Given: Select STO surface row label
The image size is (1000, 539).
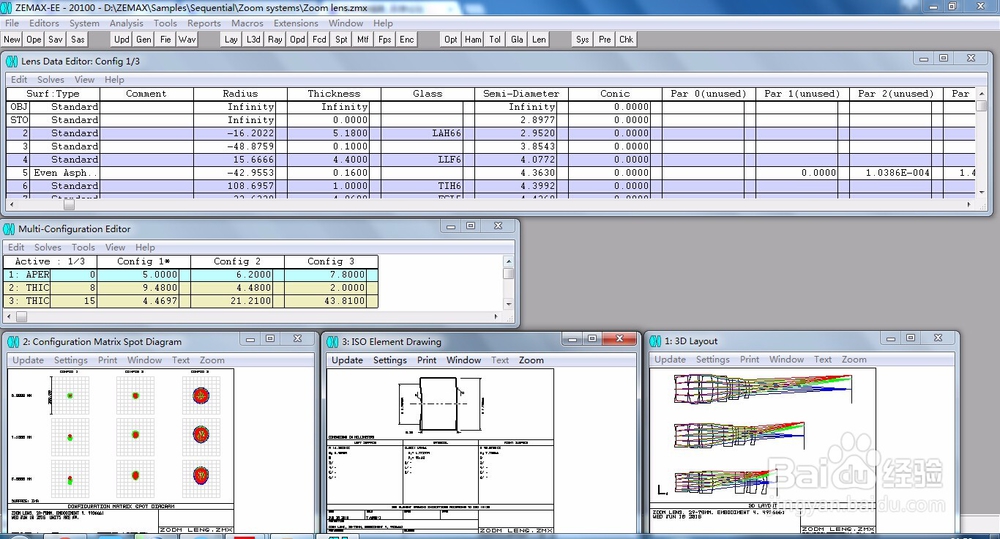Looking at the screenshot, I should [x=19, y=120].
